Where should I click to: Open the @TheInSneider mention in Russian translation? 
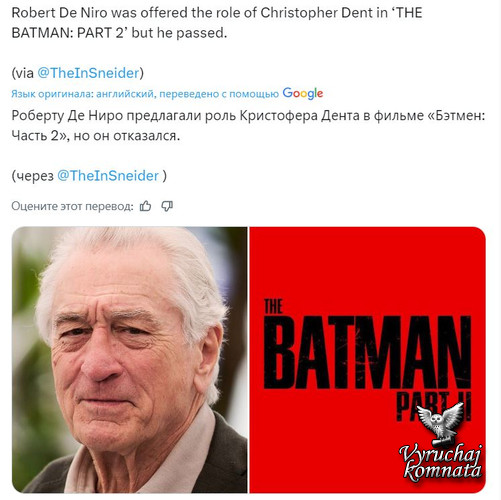point(108,176)
